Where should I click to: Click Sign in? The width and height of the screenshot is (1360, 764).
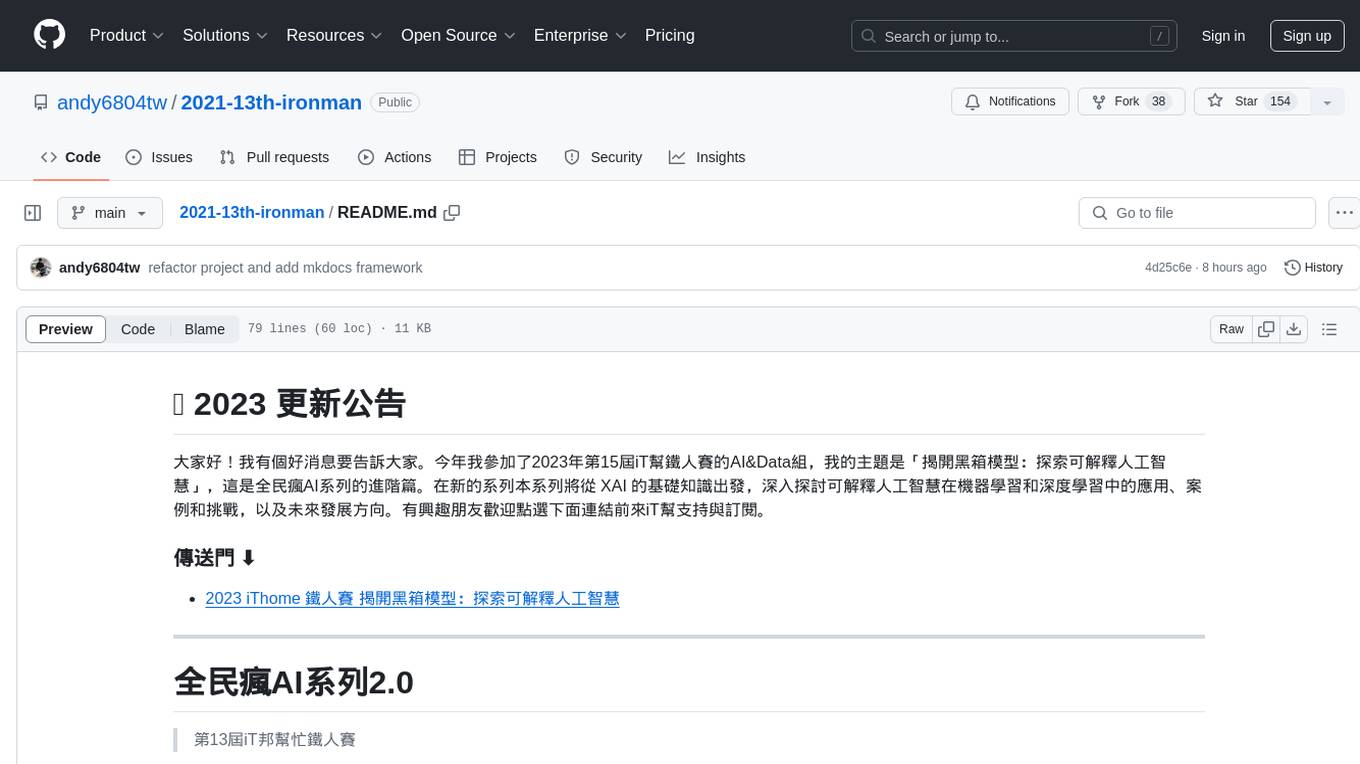point(1223,36)
